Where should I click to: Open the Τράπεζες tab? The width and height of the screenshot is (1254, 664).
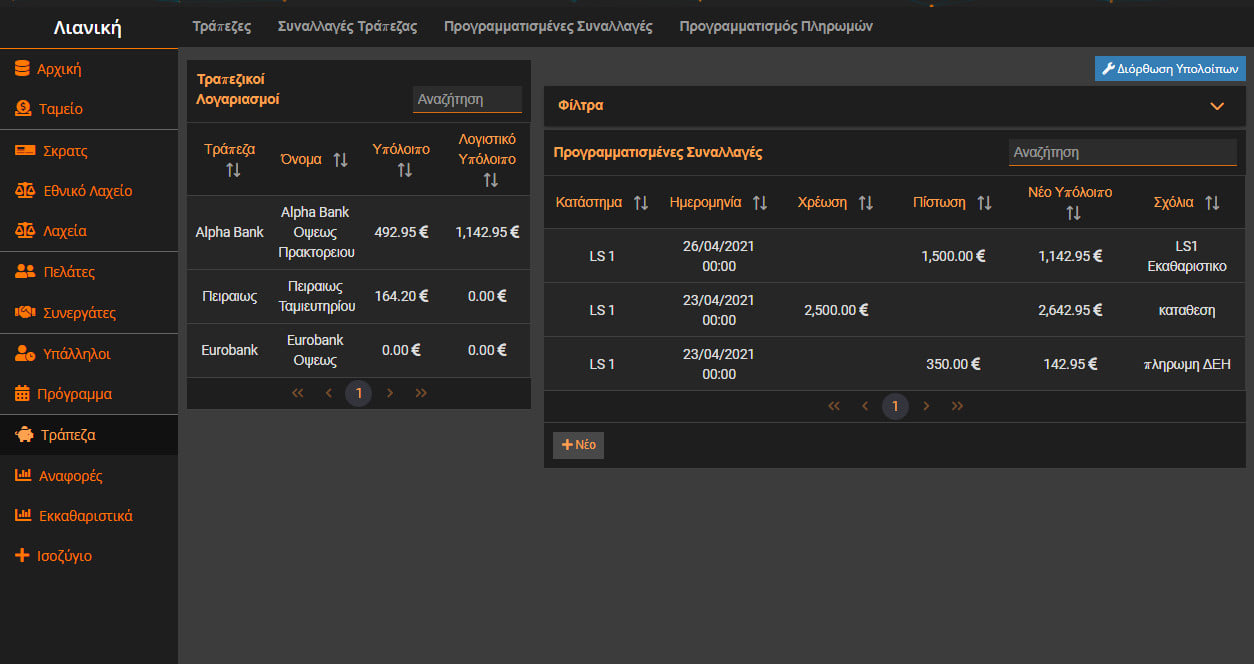(222, 26)
